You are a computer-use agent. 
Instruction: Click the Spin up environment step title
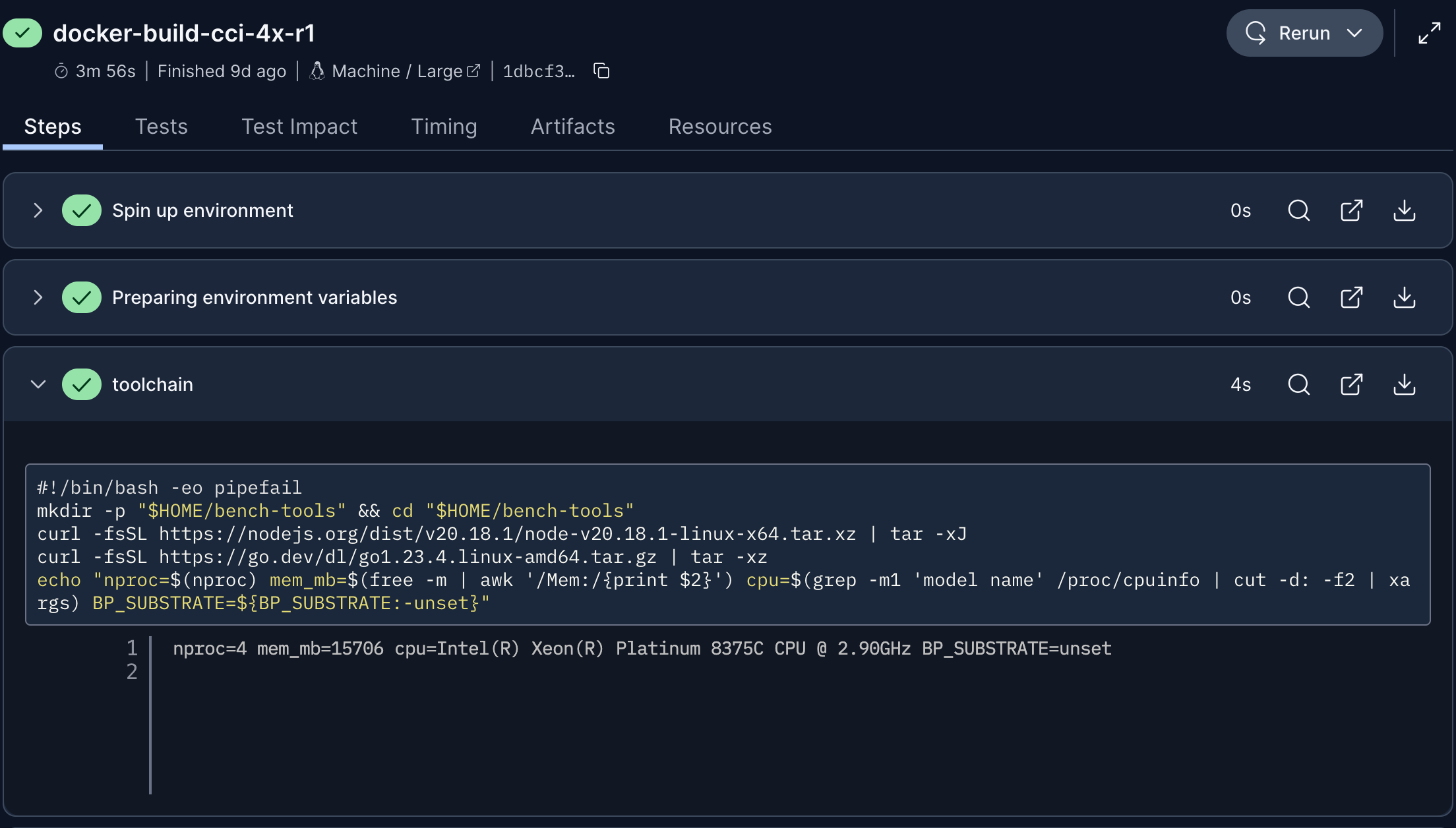tap(203, 211)
